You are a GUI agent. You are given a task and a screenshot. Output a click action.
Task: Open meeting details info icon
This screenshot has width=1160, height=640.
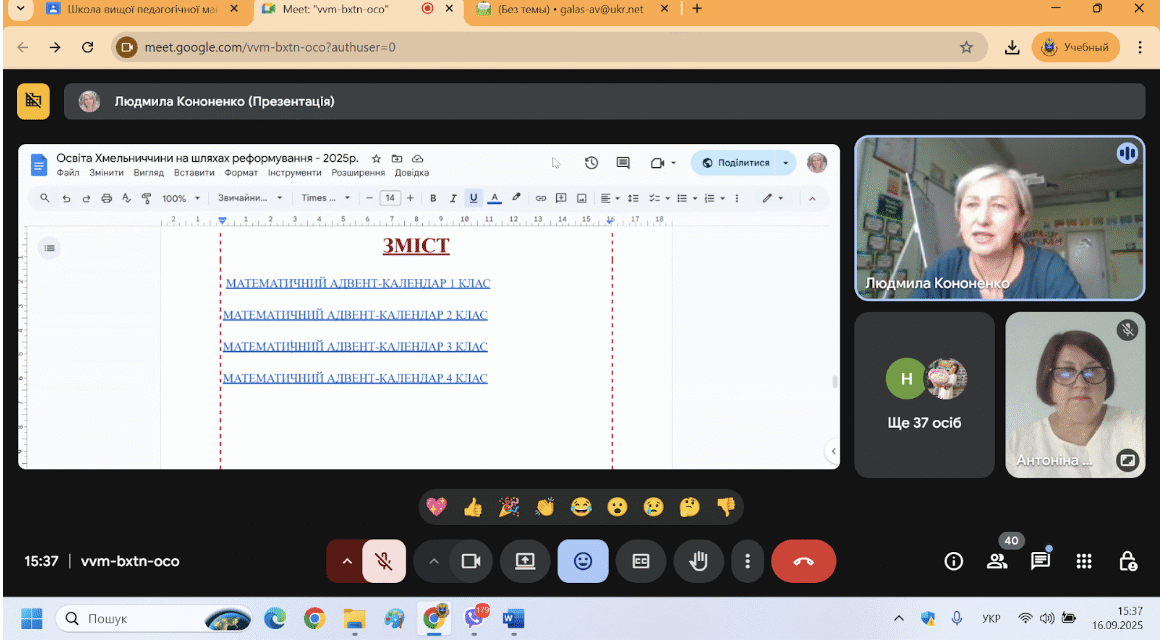click(954, 562)
